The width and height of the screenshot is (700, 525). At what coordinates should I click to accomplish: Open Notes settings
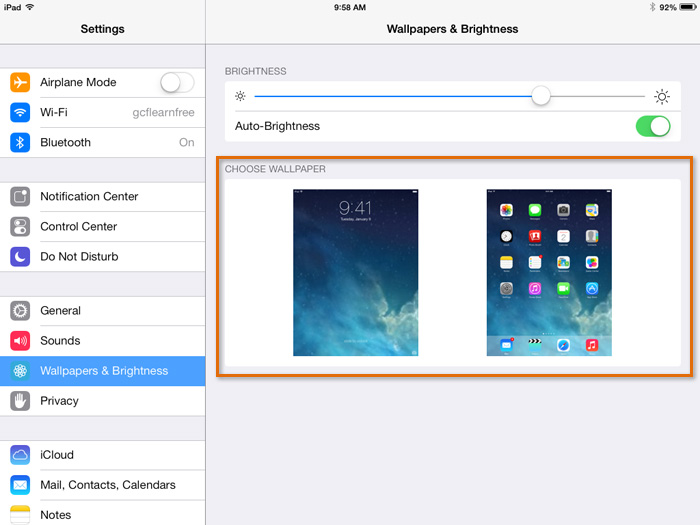tap(103, 513)
